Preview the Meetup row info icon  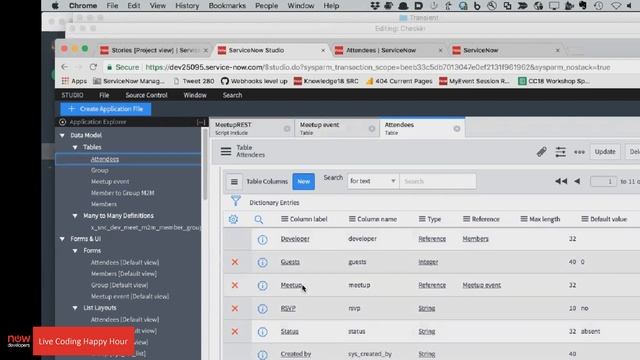[262, 285]
